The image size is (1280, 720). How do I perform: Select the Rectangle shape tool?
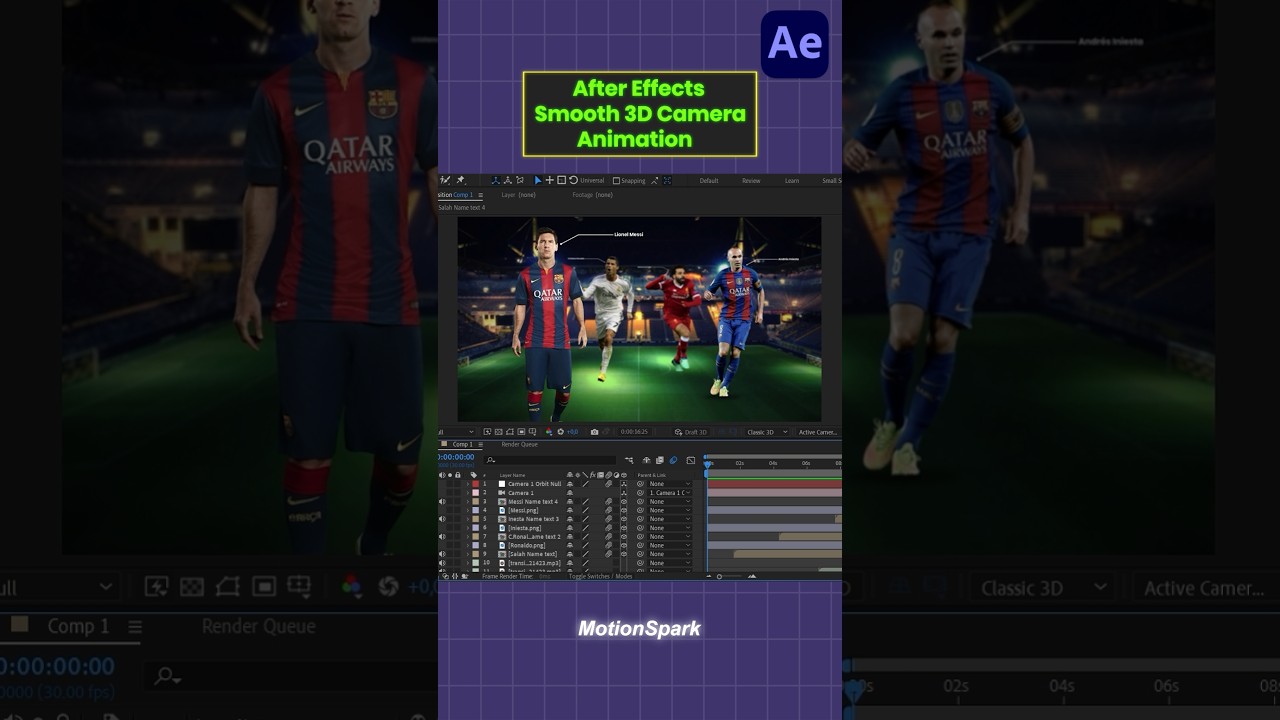coord(561,181)
